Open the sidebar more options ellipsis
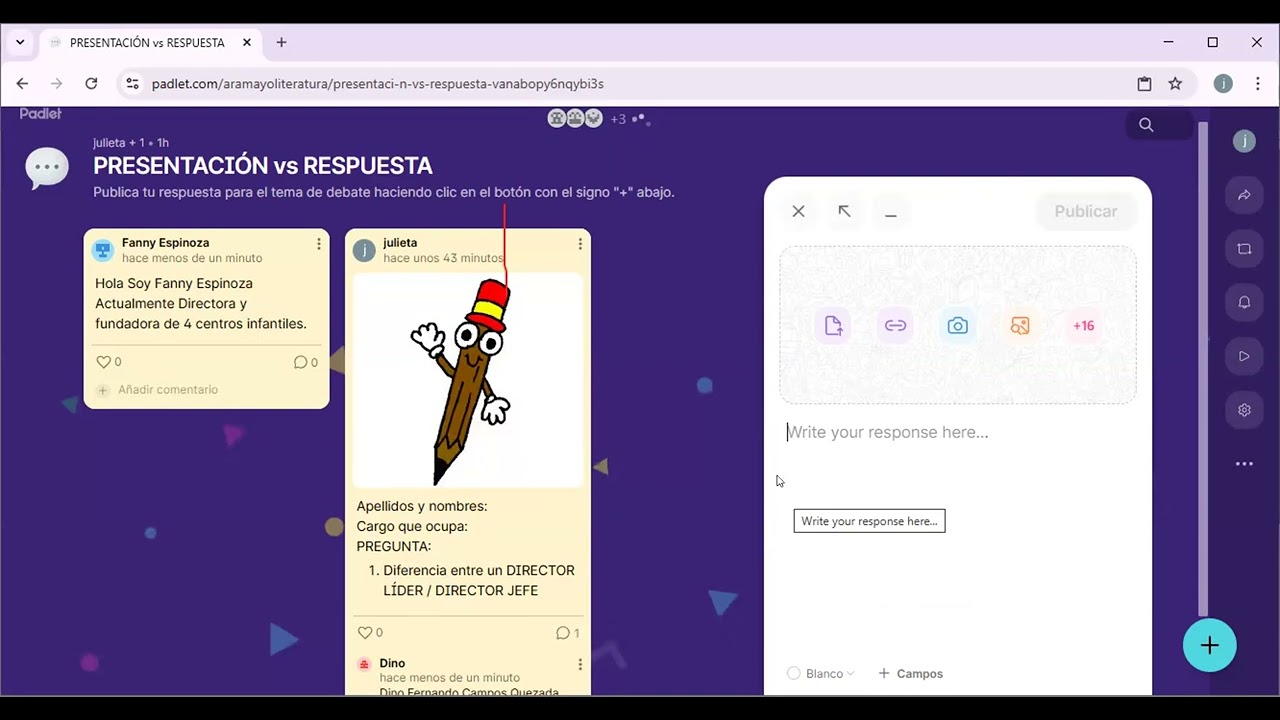The width and height of the screenshot is (1280, 720). pos(1244,464)
